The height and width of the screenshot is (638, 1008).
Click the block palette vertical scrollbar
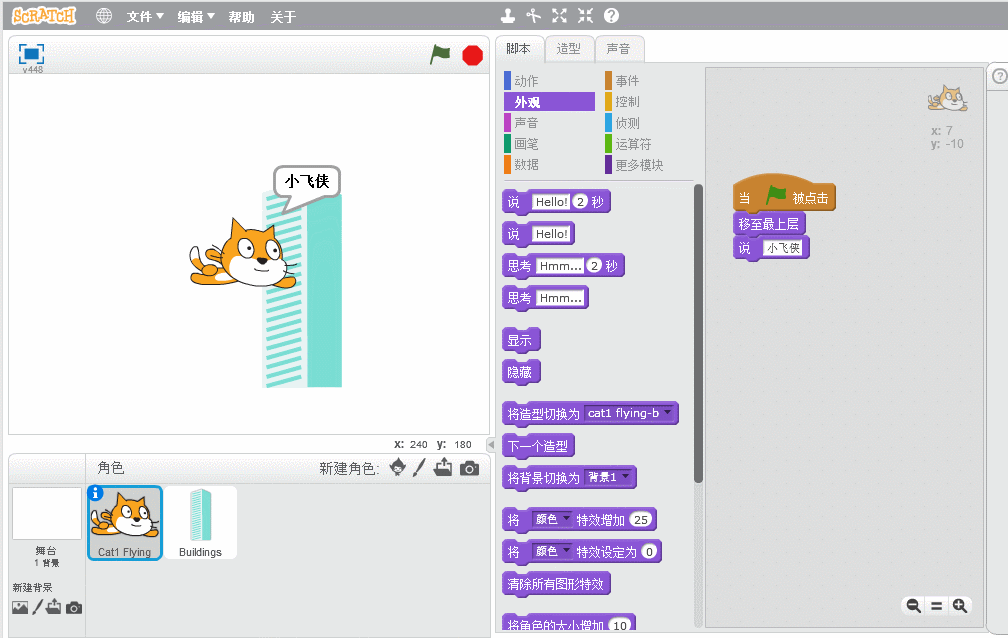[698, 333]
